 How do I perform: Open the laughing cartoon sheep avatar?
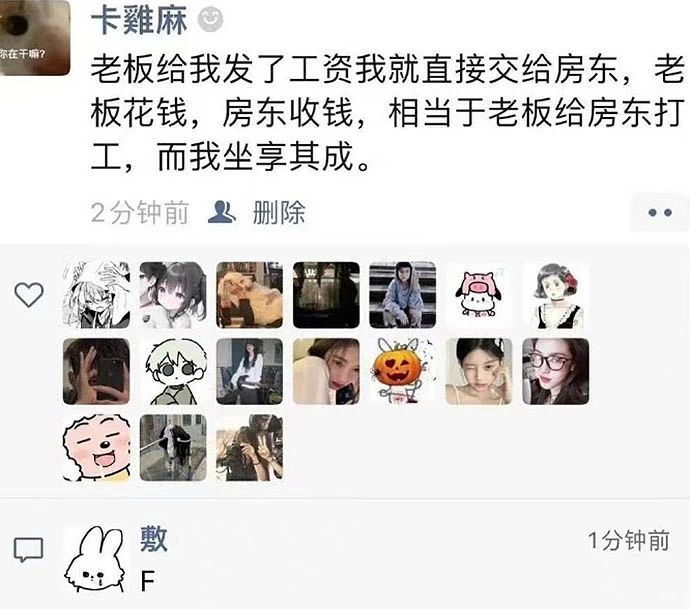point(96,448)
